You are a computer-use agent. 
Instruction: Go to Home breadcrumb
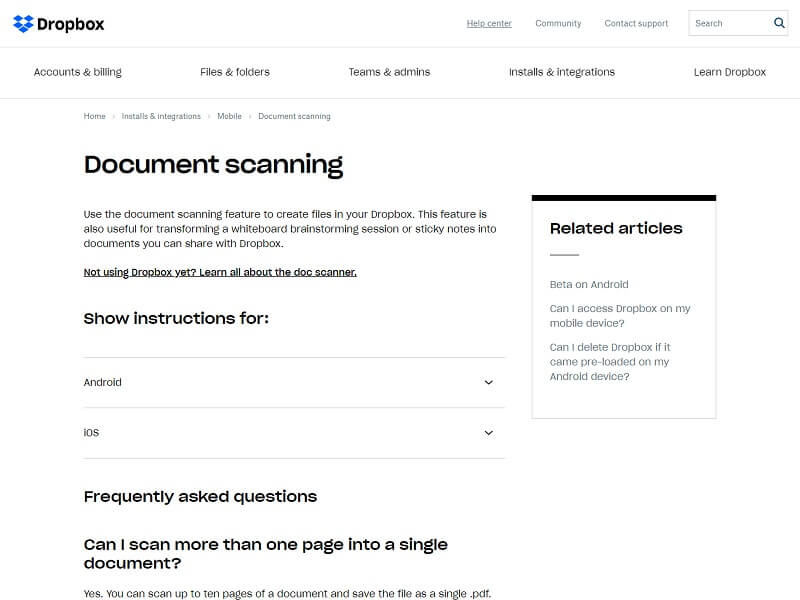coord(94,116)
